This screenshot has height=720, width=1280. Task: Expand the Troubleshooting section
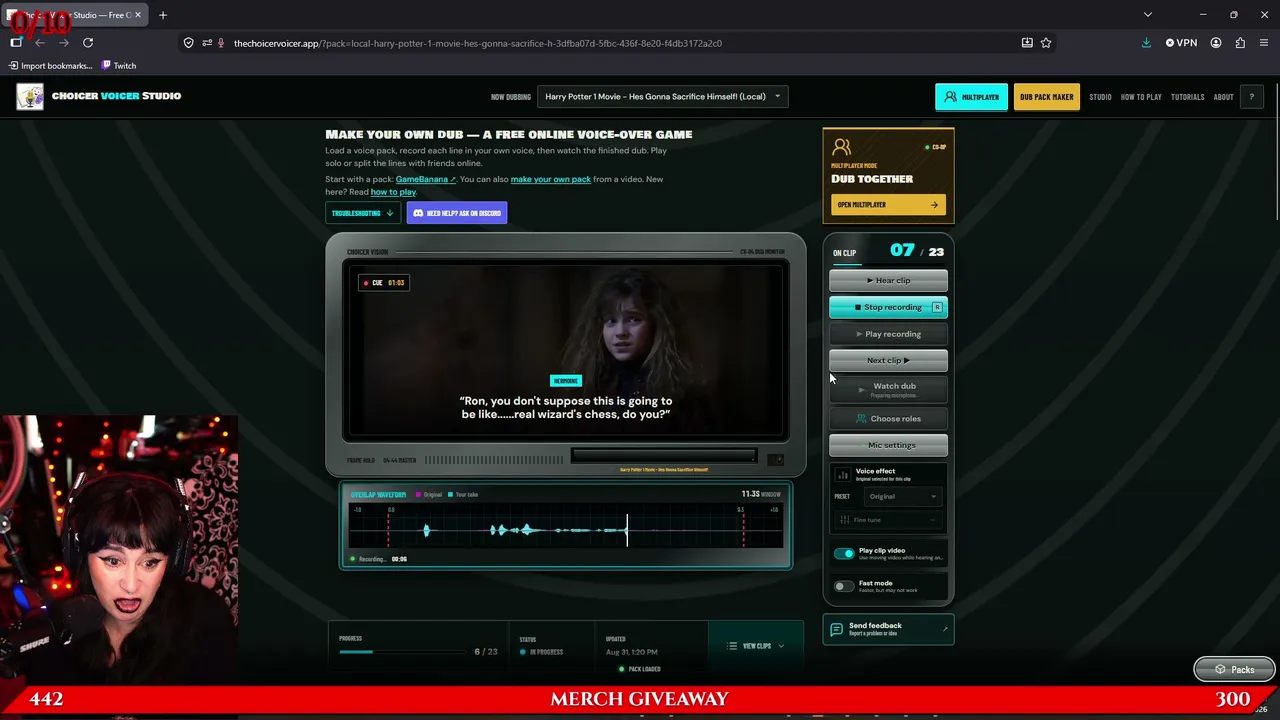(362, 213)
